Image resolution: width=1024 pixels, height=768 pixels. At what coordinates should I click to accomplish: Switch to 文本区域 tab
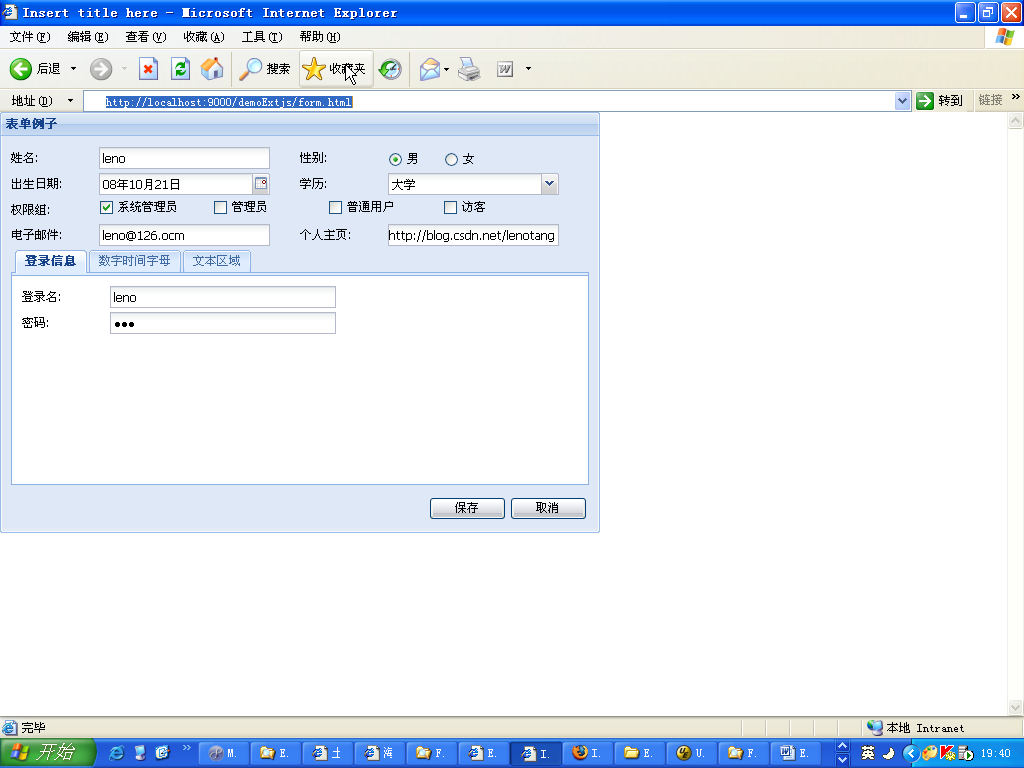click(x=216, y=261)
